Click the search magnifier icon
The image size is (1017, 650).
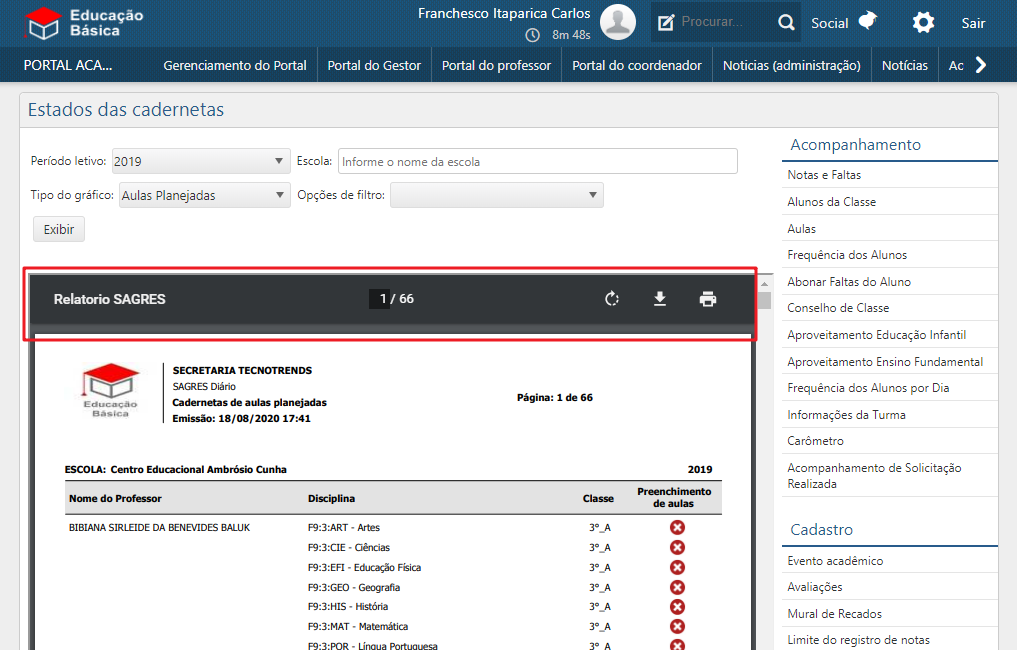[x=786, y=23]
